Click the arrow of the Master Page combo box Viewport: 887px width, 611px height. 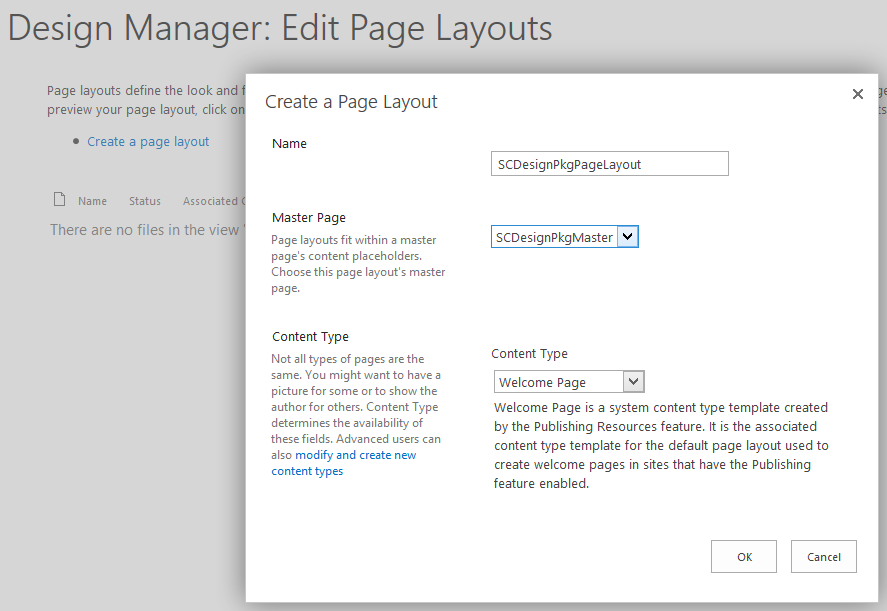pyautogui.click(x=628, y=237)
